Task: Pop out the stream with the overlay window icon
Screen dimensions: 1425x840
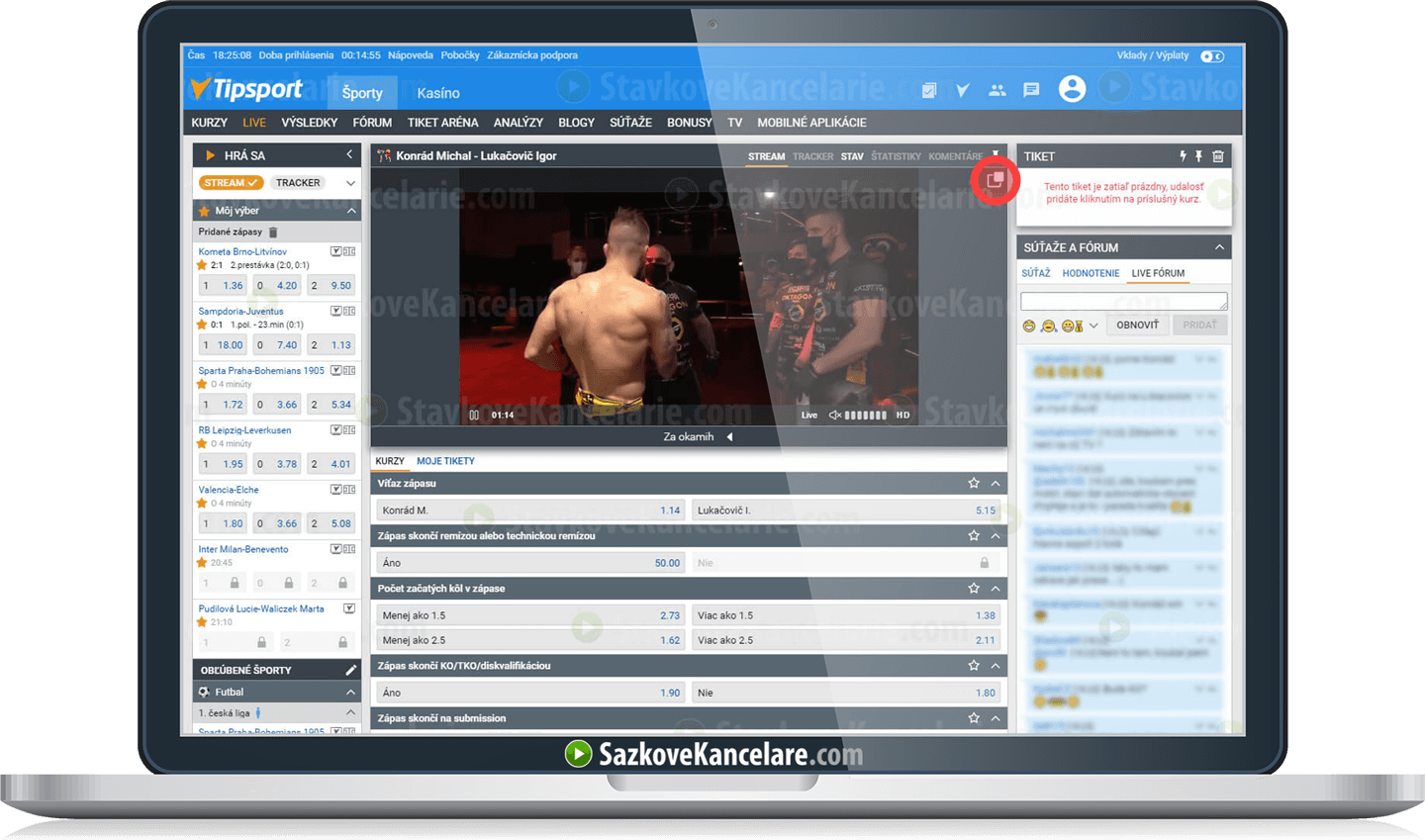Action: (995, 180)
